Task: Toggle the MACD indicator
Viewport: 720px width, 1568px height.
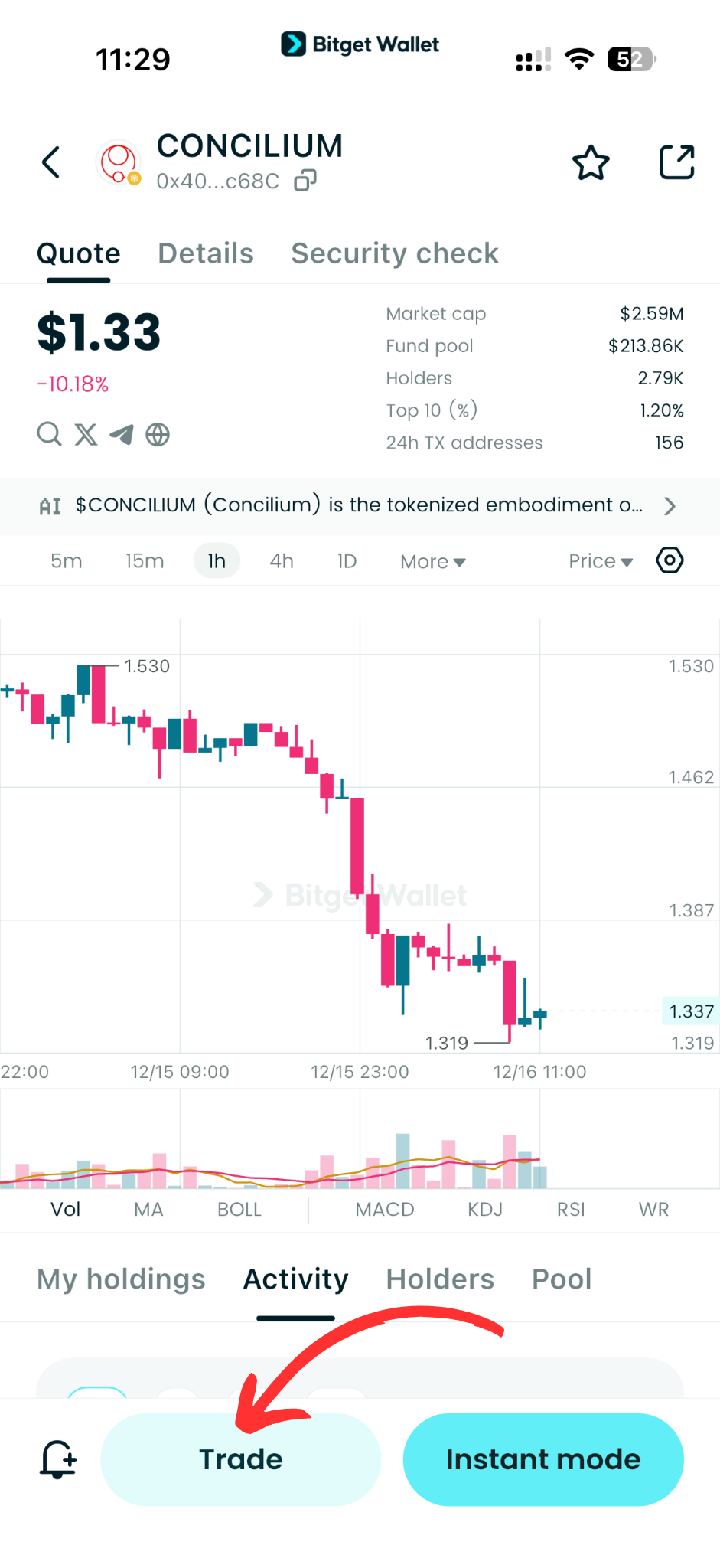Action: tap(385, 1209)
